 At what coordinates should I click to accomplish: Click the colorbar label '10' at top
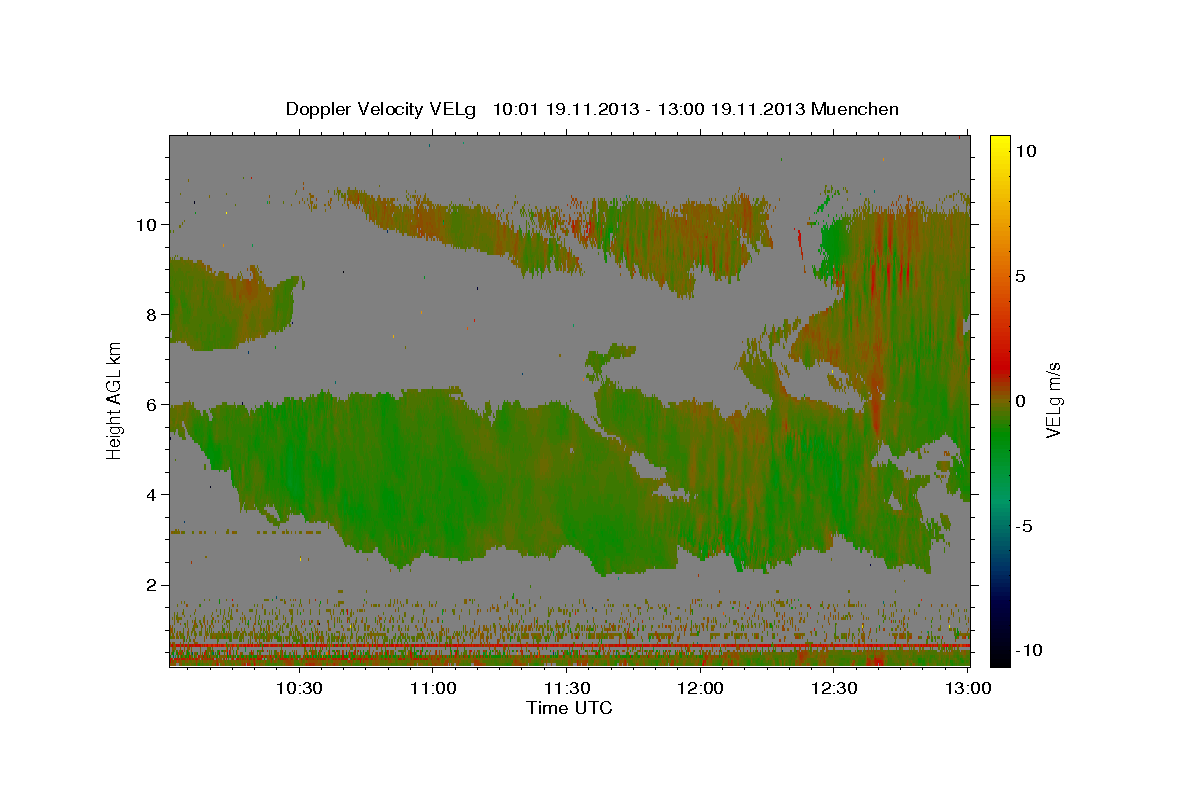(1025, 151)
